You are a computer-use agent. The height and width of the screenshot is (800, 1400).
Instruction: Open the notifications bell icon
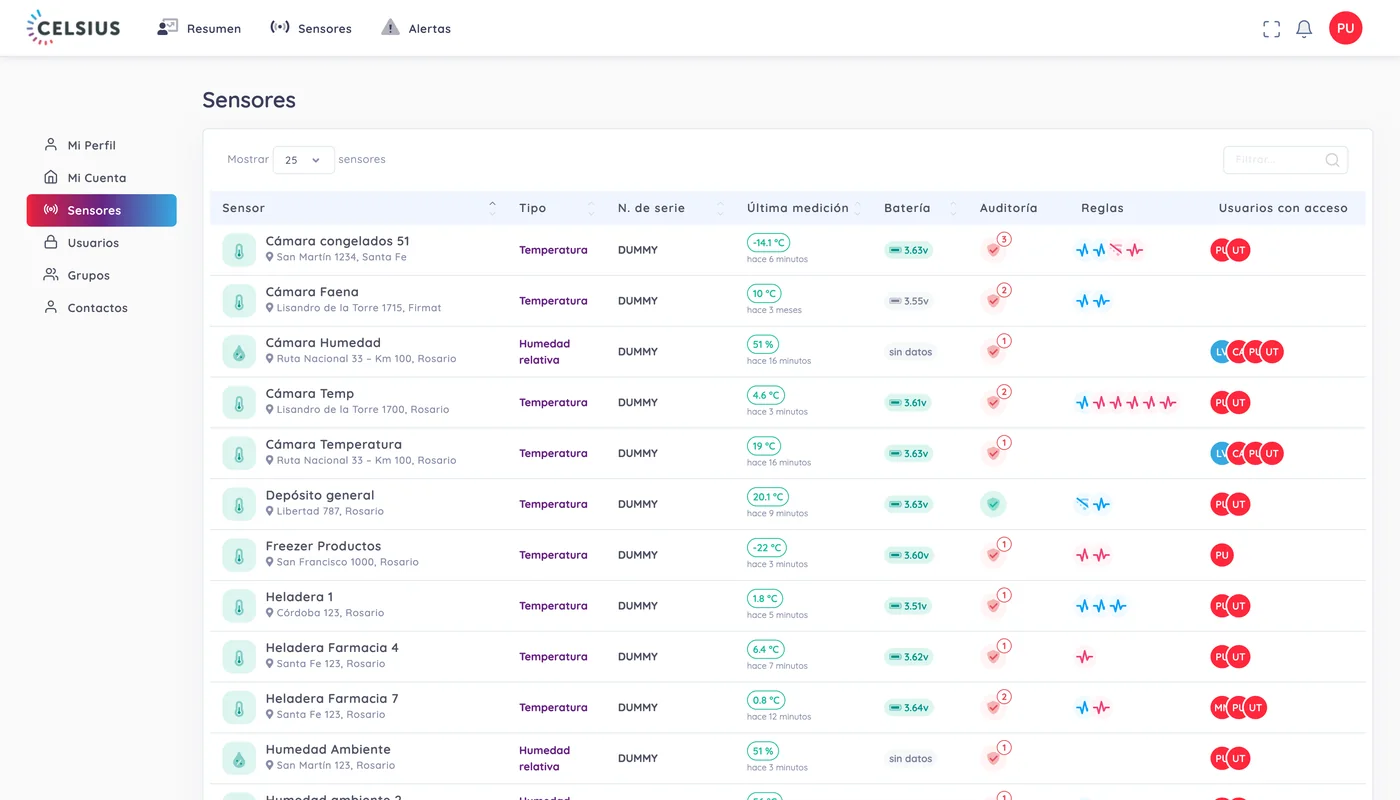(x=1304, y=29)
